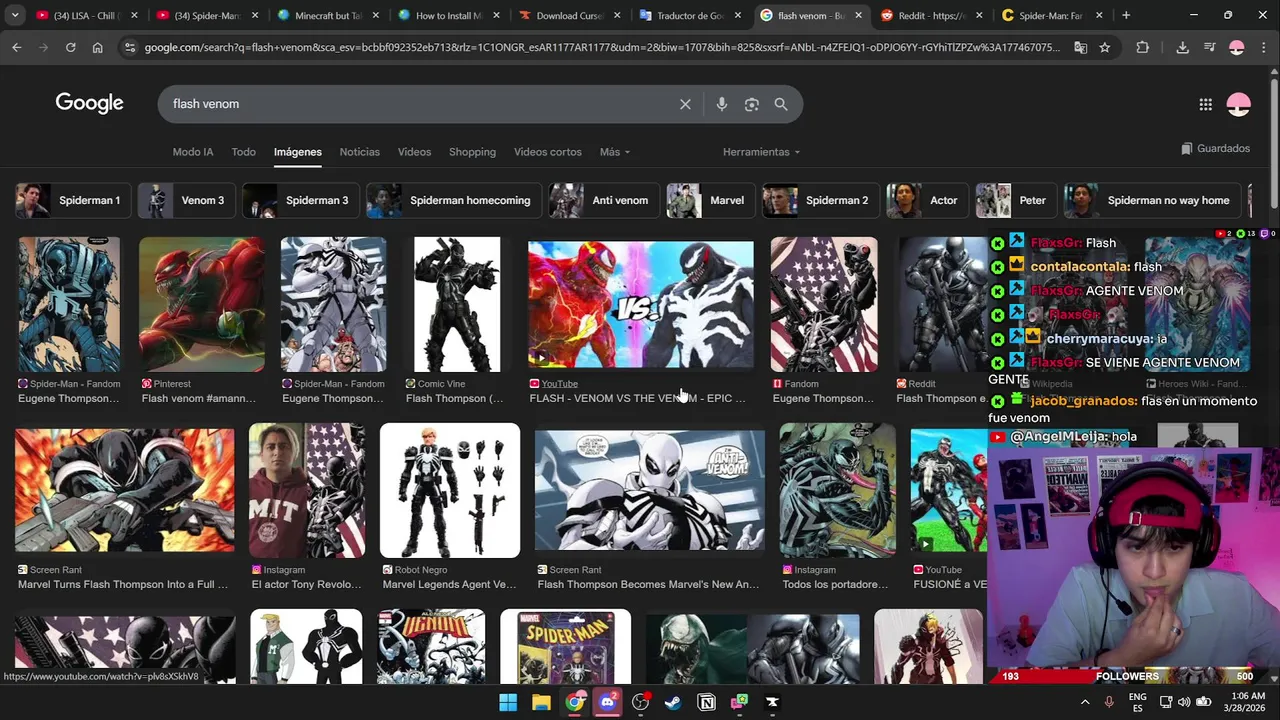Select the Spiderman 1 suggestion chip
The height and width of the screenshot is (720, 1280).
[x=72, y=200]
